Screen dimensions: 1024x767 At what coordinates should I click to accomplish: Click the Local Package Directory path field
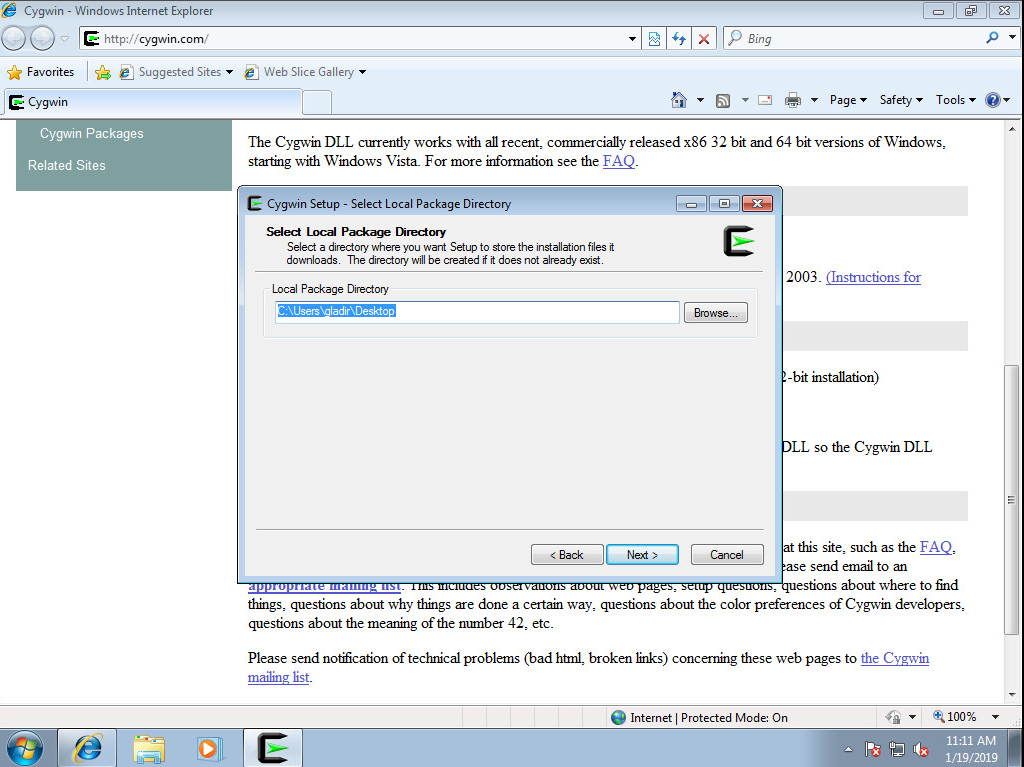click(x=477, y=312)
